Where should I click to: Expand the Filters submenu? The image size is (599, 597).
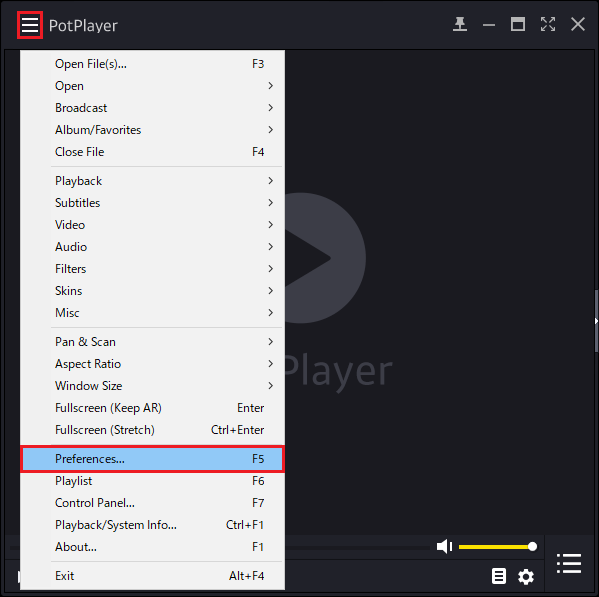point(152,269)
